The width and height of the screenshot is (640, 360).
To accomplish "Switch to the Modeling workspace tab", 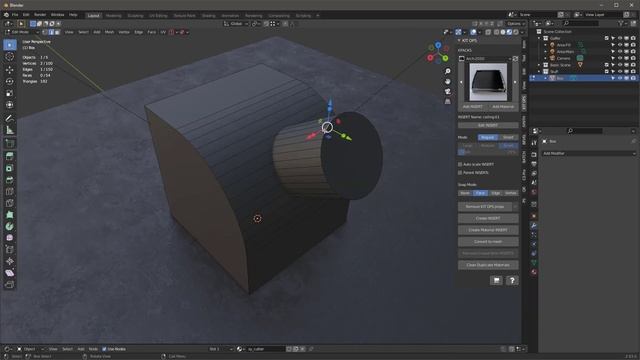I will click(113, 16).
